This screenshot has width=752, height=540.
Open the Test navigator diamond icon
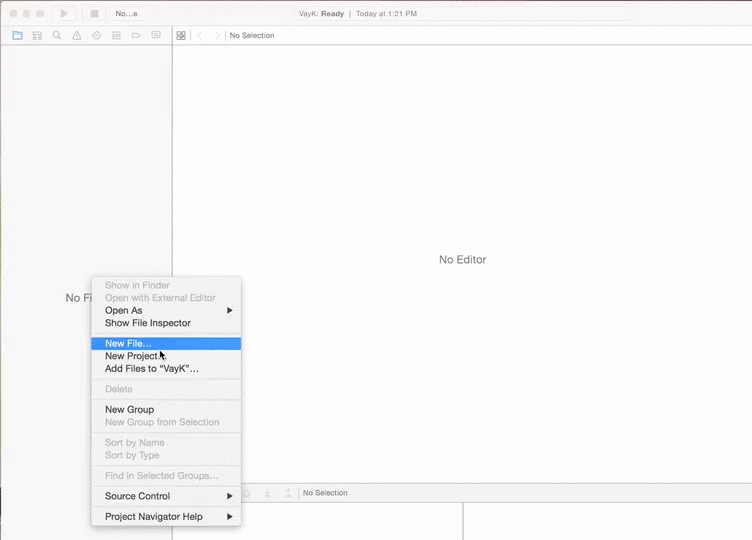[97, 35]
